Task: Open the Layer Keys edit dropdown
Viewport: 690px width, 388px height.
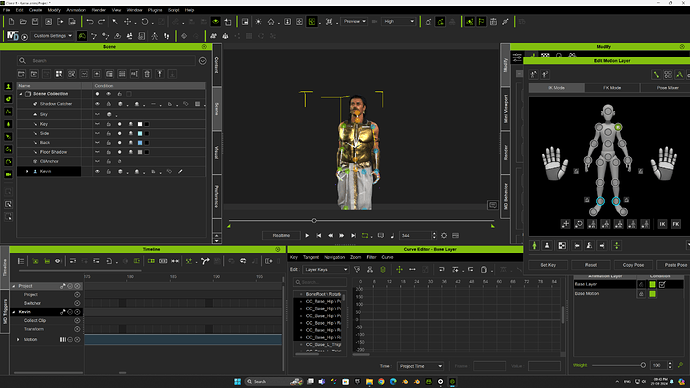Action: point(325,269)
